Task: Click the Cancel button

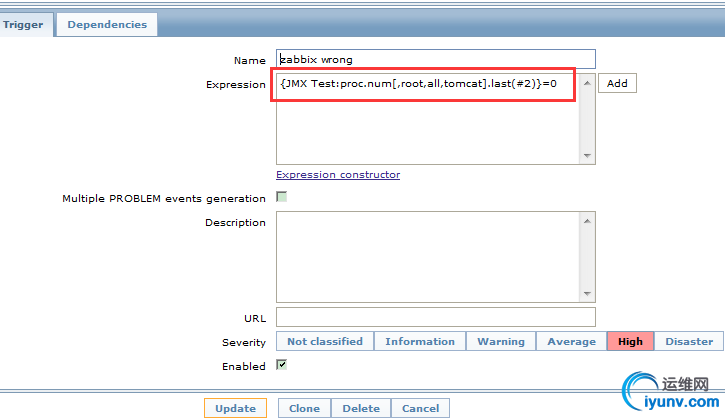Action: (420, 408)
